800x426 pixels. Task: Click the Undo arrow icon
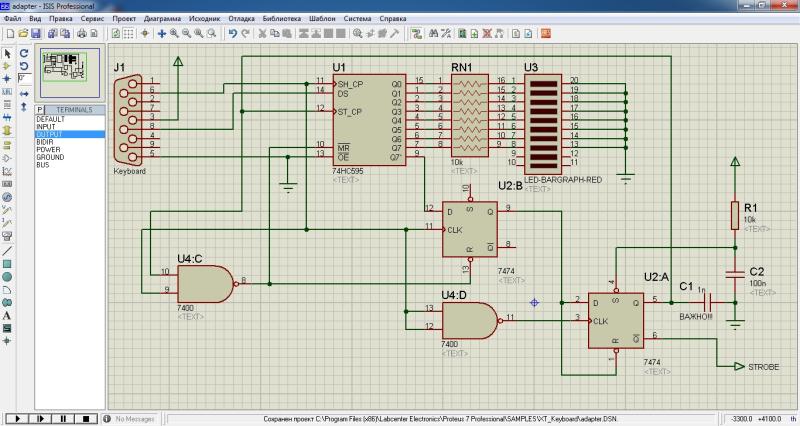tap(232, 33)
